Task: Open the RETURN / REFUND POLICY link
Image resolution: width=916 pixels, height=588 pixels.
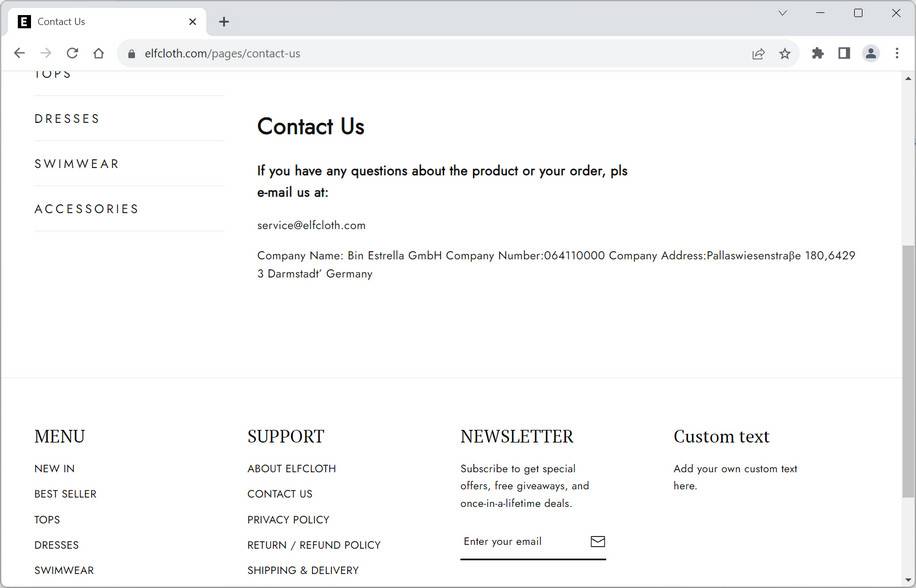Action: (314, 545)
